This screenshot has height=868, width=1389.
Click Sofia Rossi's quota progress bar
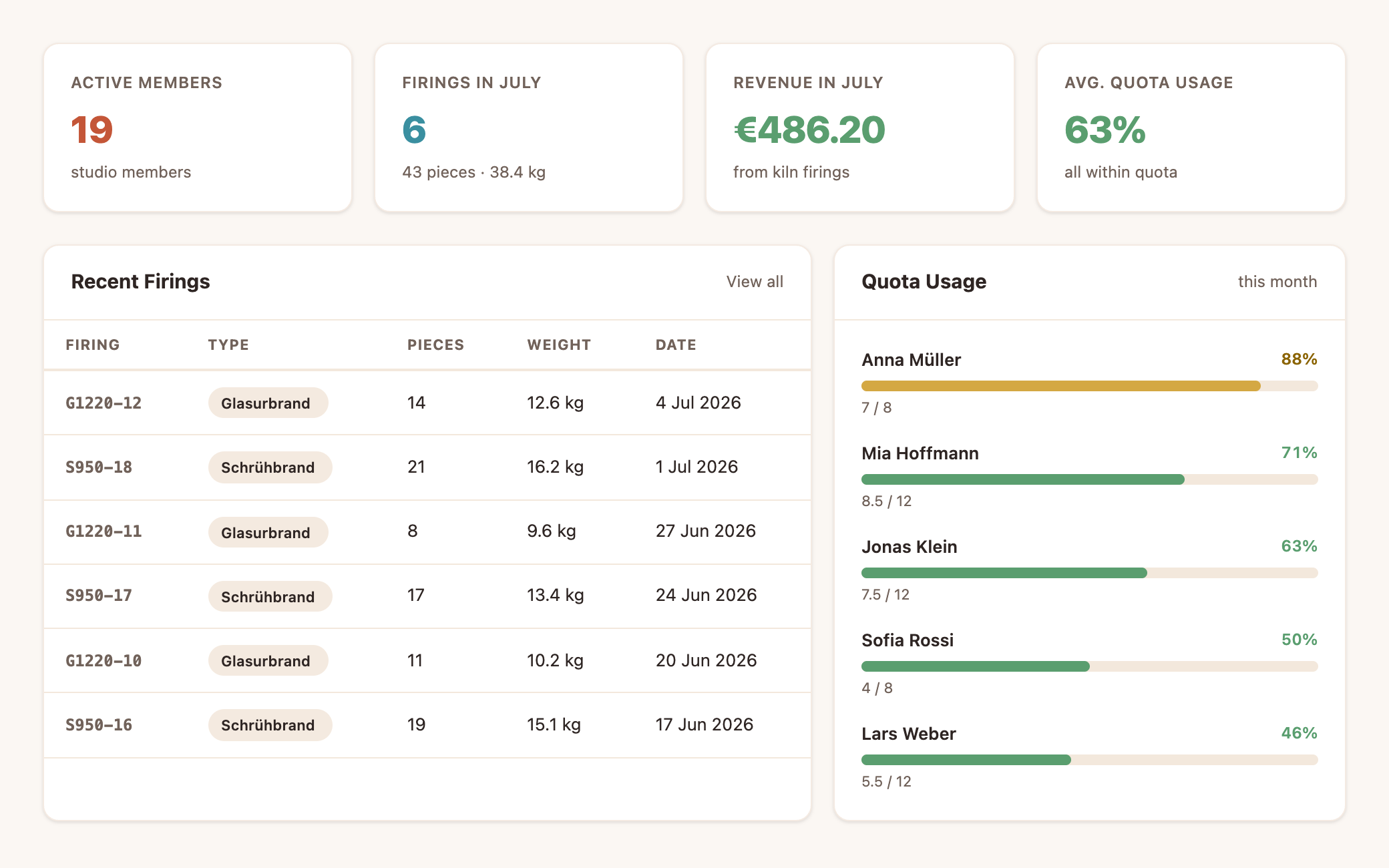[1089, 666]
